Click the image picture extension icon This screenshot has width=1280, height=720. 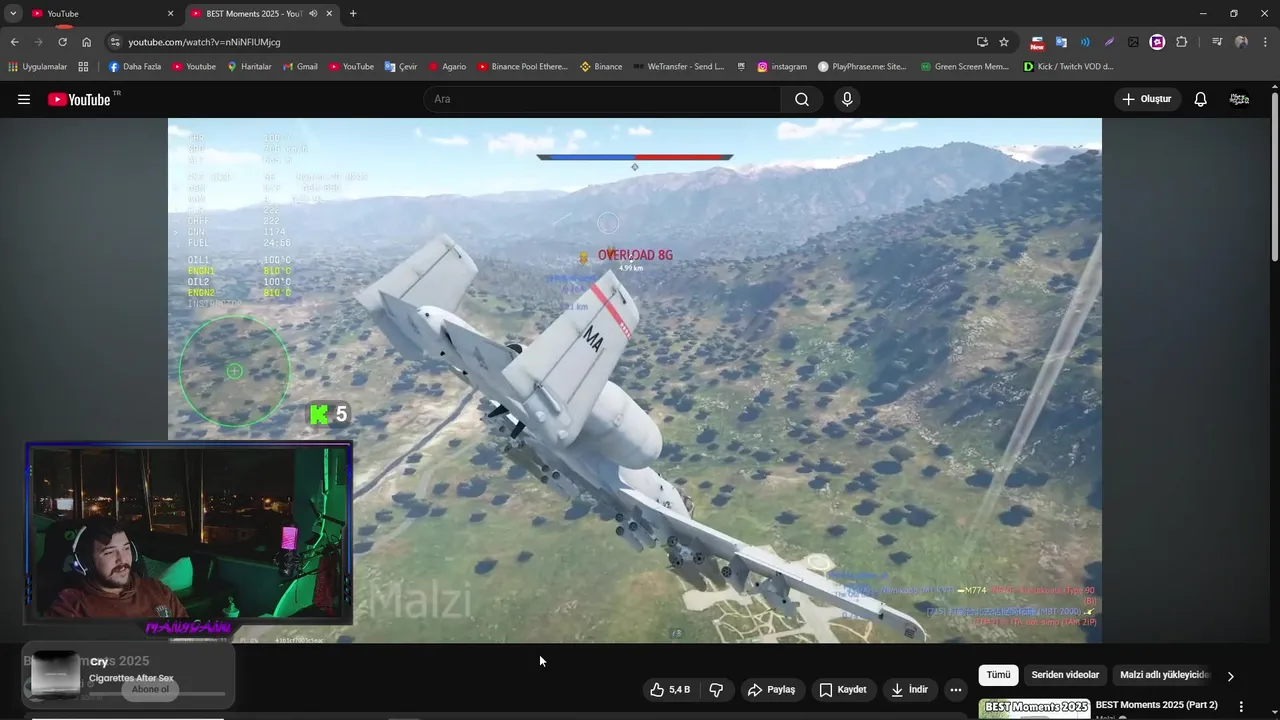pyautogui.click(x=1133, y=42)
